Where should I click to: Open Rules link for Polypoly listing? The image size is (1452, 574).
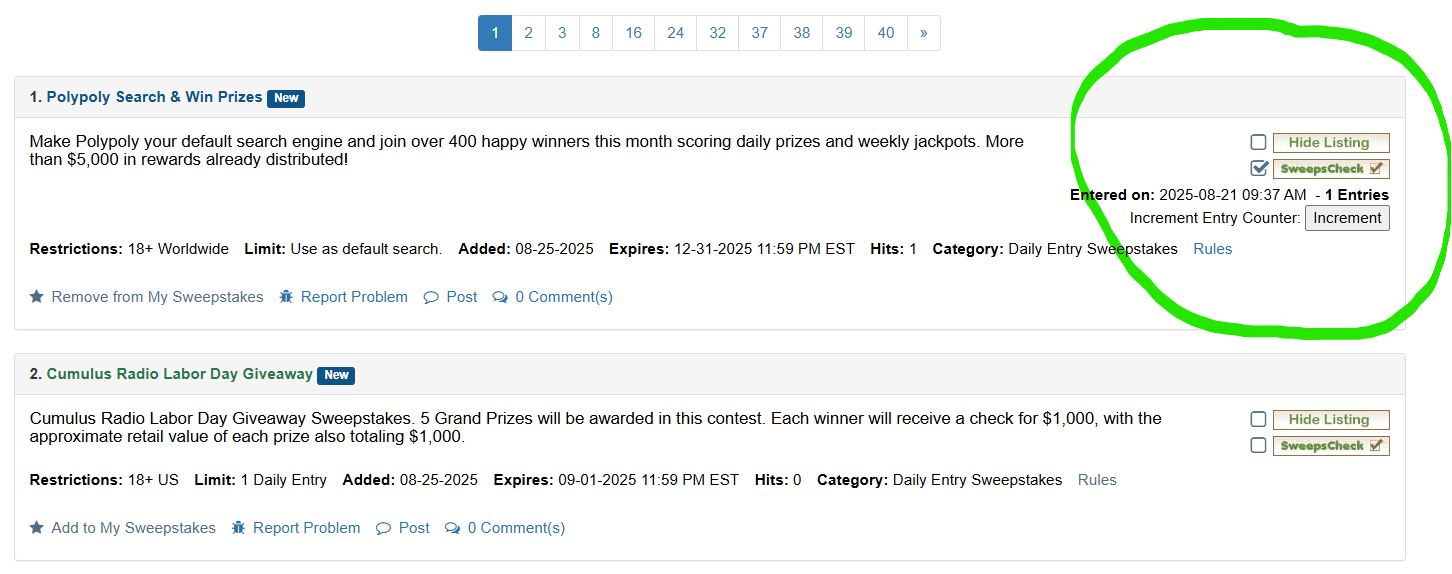(1213, 249)
